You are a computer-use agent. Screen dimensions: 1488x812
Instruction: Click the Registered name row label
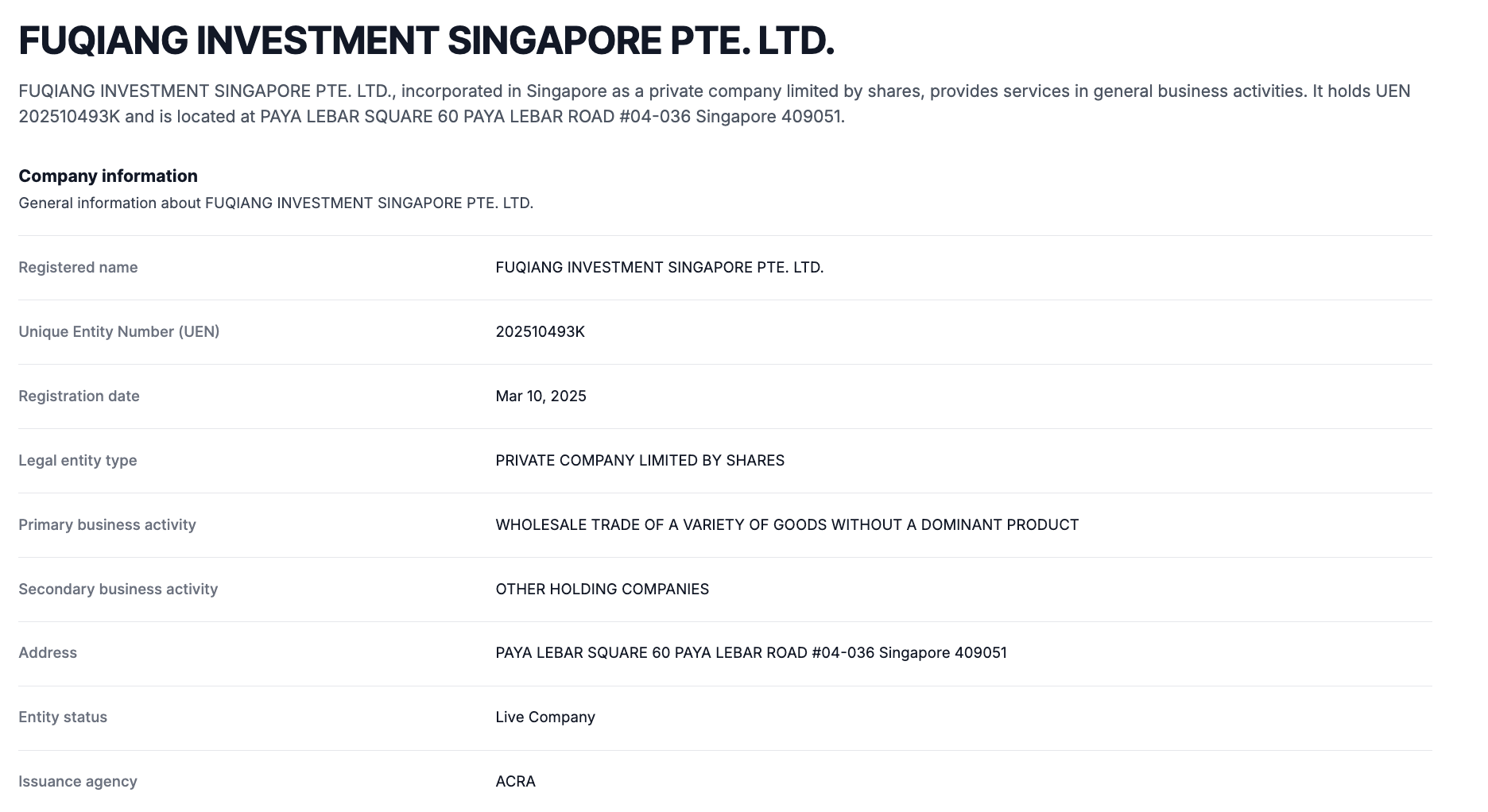[78, 268]
